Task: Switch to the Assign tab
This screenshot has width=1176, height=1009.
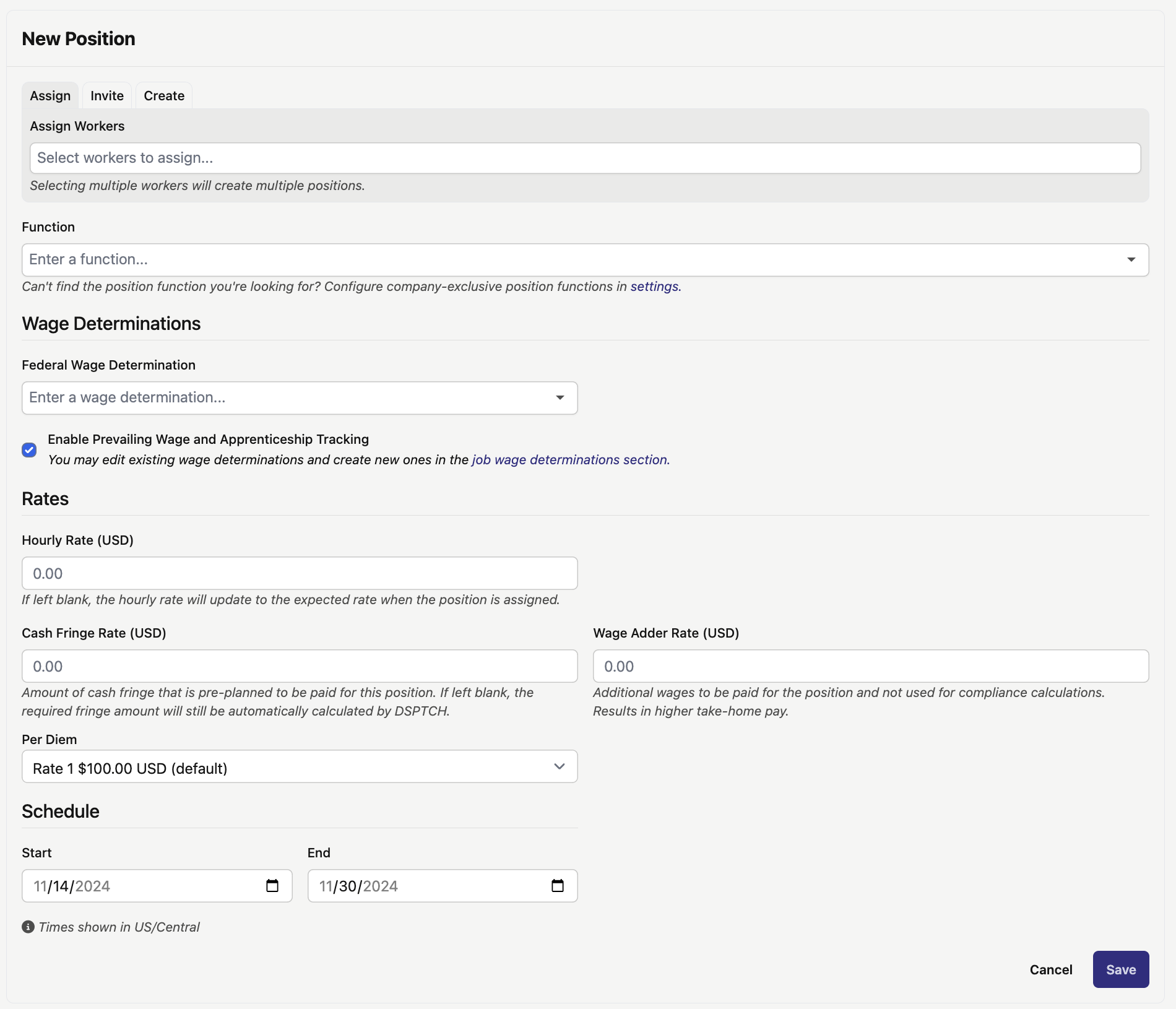Action: pyautogui.click(x=50, y=96)
